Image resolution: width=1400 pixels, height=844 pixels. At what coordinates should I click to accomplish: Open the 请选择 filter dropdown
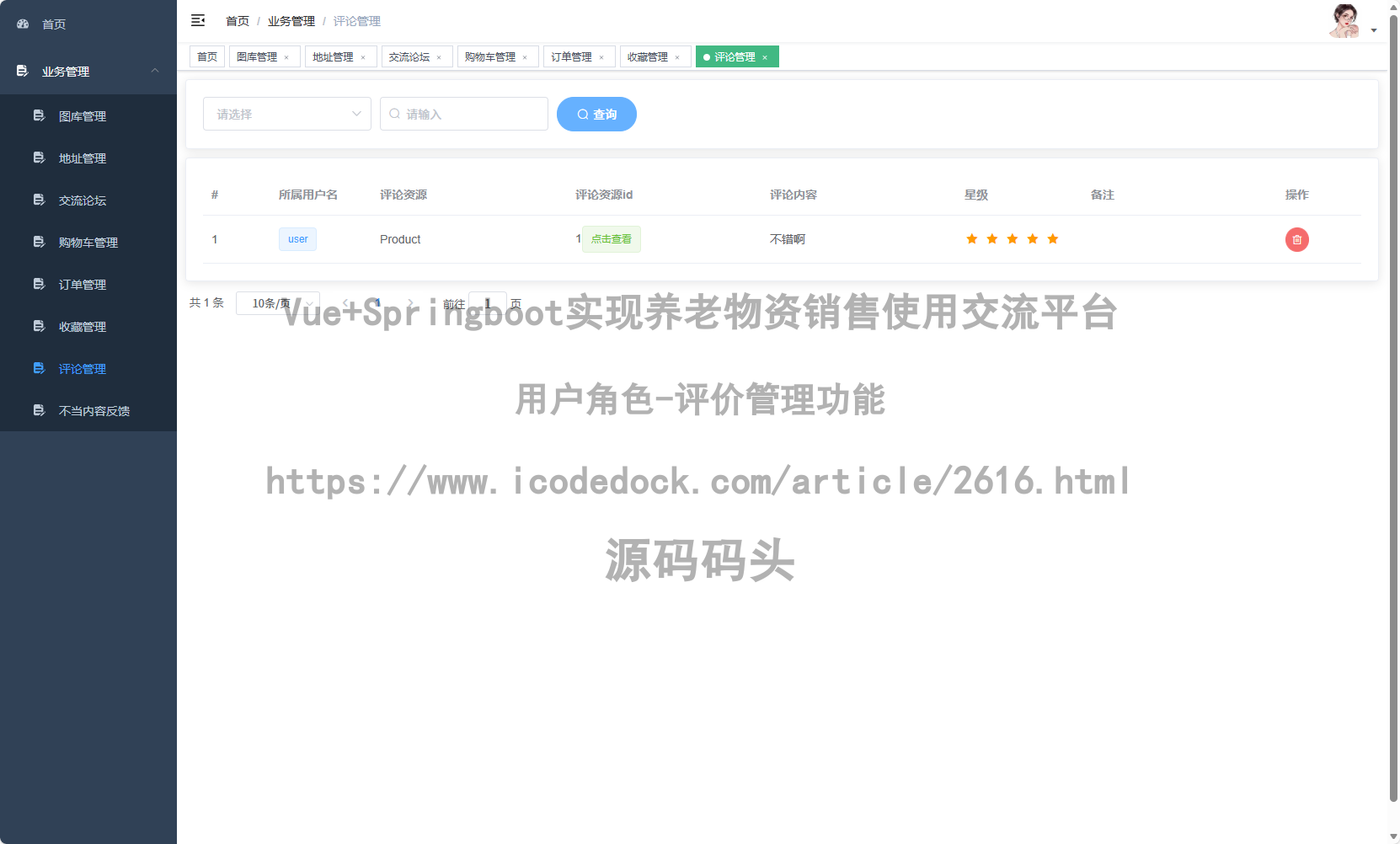click(286, 114)
